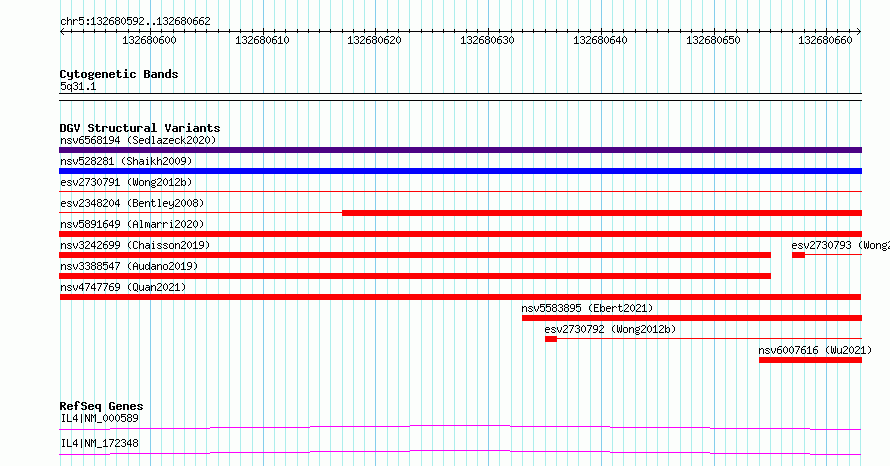The image size is (890, 466).
Task: Click the esv2348204 (Bentley2008) label
Action: tap(132, 203)
